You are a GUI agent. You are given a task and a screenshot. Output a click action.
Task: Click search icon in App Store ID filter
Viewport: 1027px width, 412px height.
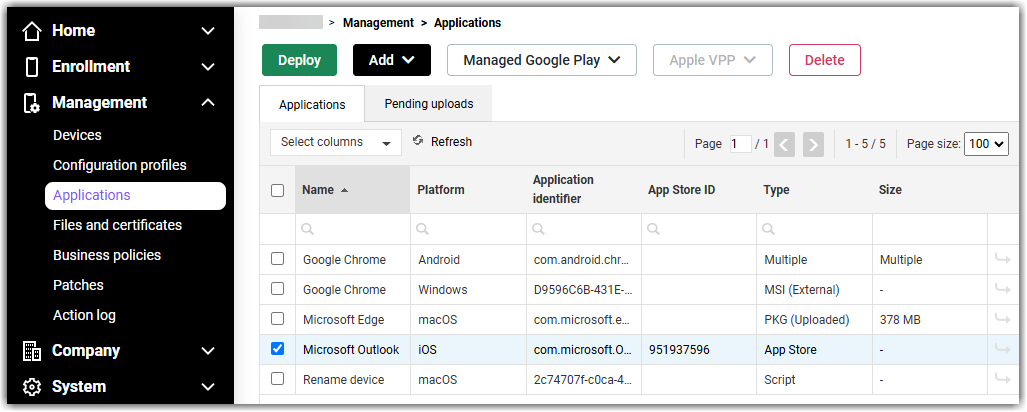click(x=653, y=229)
